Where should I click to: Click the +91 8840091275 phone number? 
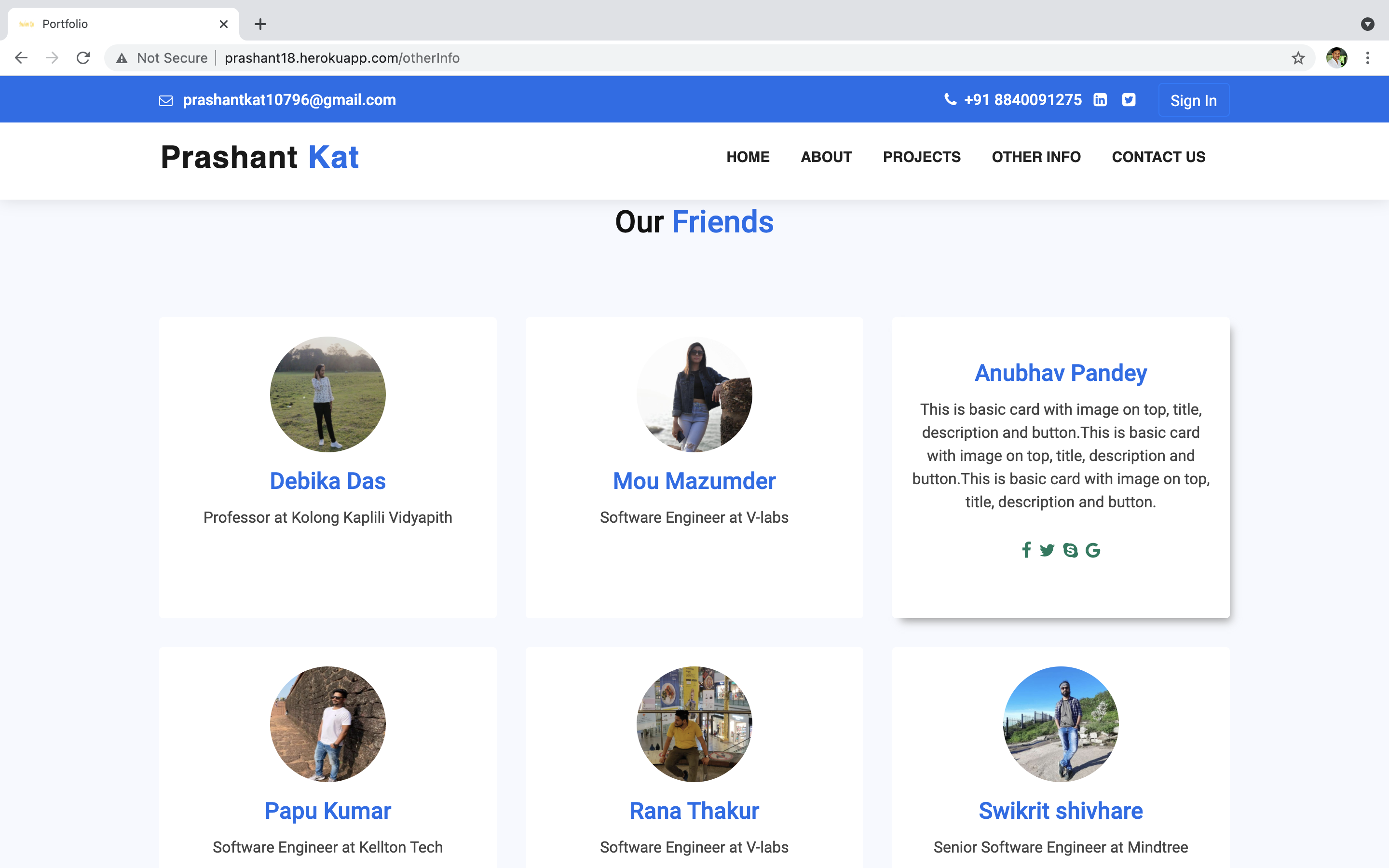tap(1023, 100)
